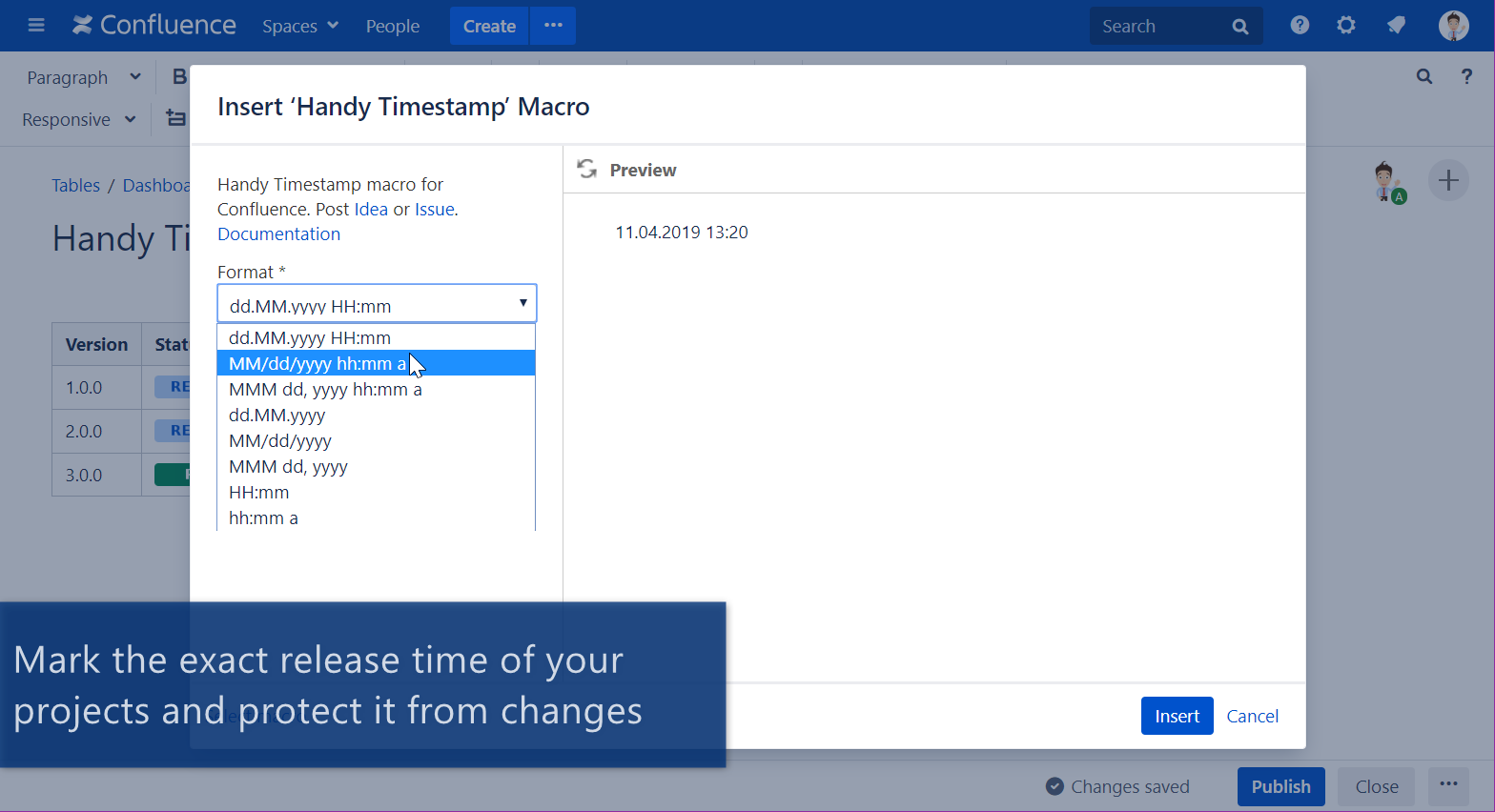Select the dd.MM.yyyy date-only option
The image size is (1495, 812).
click(x=376, y=415)
